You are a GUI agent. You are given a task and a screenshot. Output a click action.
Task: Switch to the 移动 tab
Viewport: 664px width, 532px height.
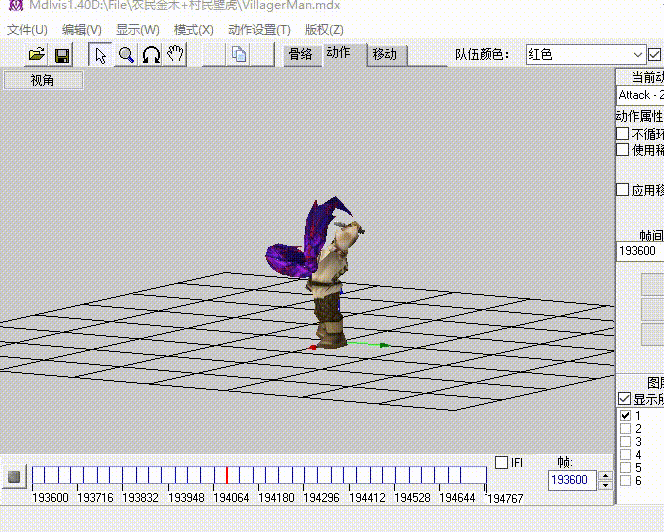tap(385, 55)
